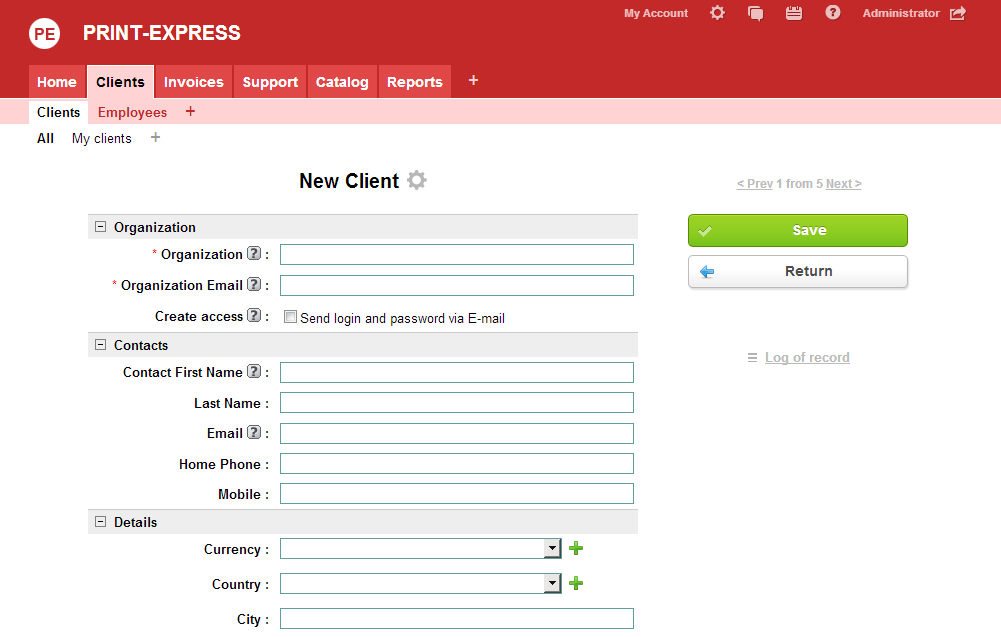Click the Return button
1001x637 pixels.
point(797,271)
